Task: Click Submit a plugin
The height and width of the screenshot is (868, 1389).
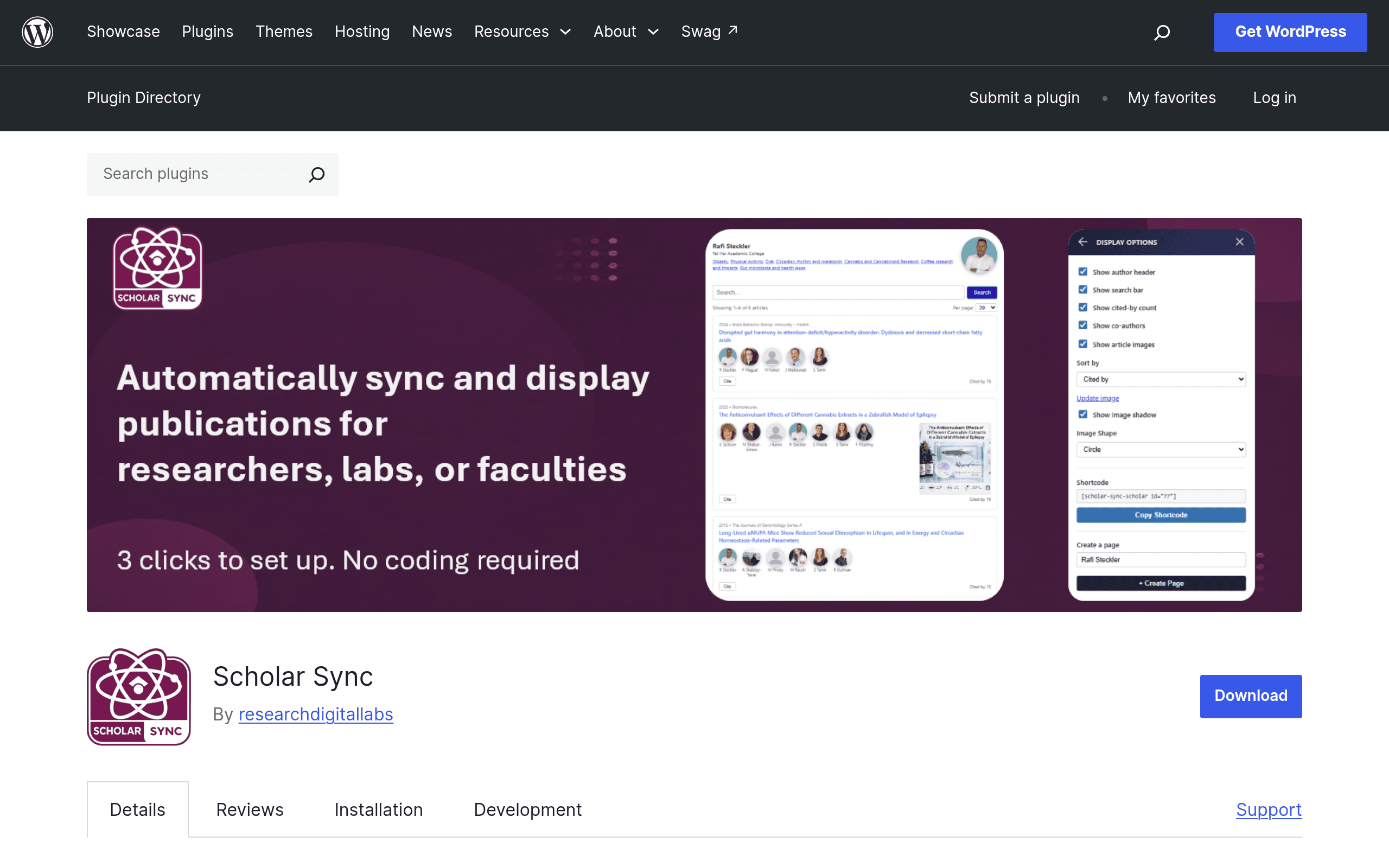Action: [1024, 98]
